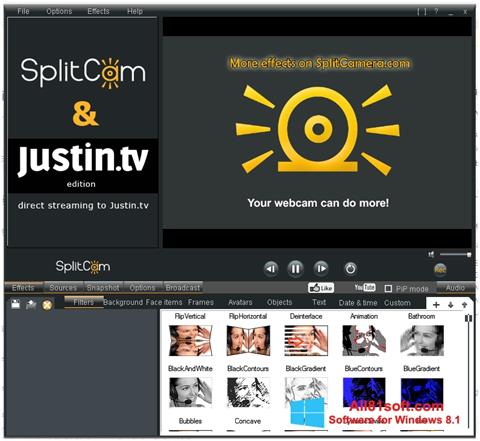Open the Snapshot tab
This screenshot has width=480, height=441.
click(103, 288)
